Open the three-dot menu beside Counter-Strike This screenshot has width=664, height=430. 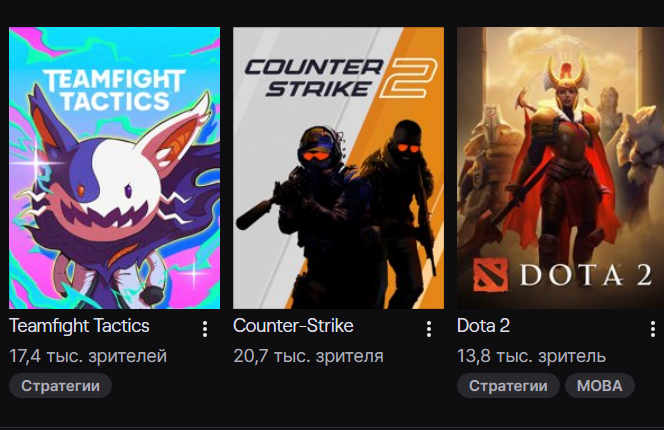pyautogui.click(x=429, y=329)
